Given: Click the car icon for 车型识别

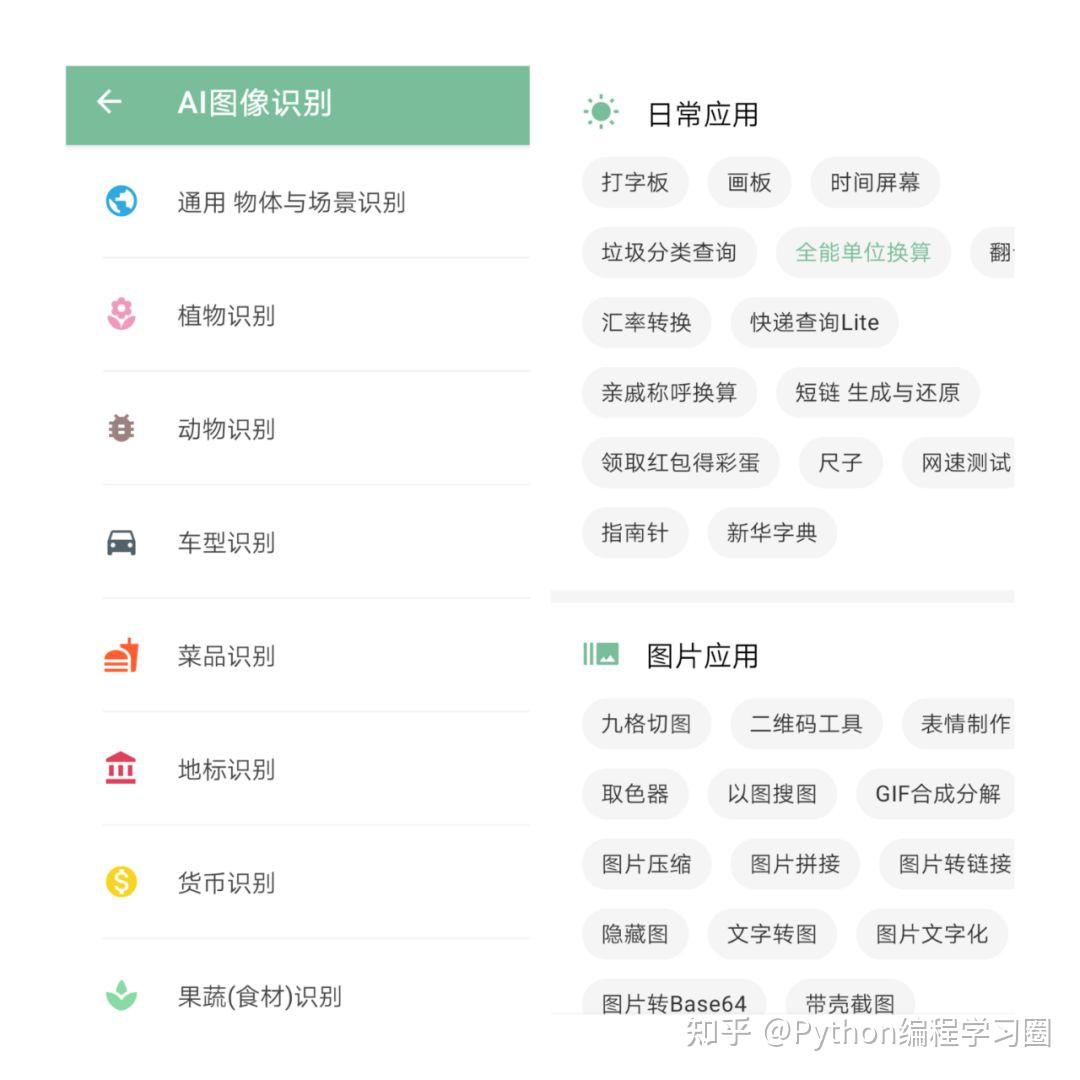Looking at the screenshot, I should point(119,542).
